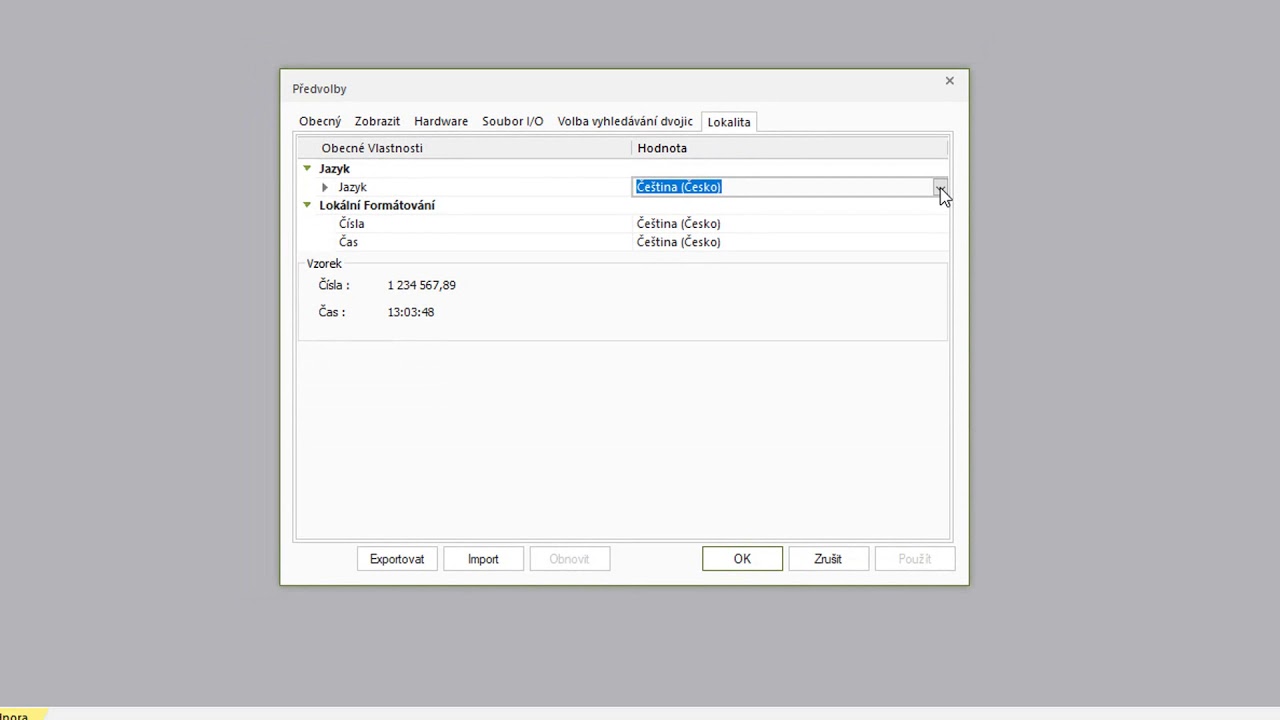Select the Lokalita tab
The width and height of the screenshot is (1280, 720).
tap(728, 122)
